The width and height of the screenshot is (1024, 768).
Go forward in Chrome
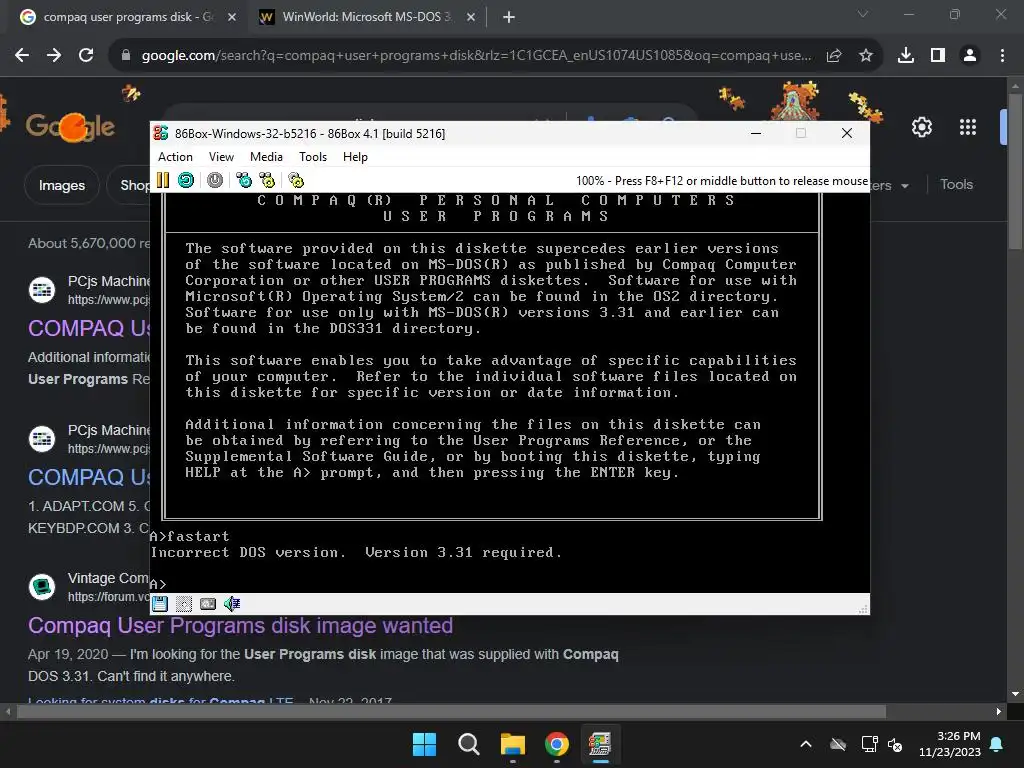point(54,56)
